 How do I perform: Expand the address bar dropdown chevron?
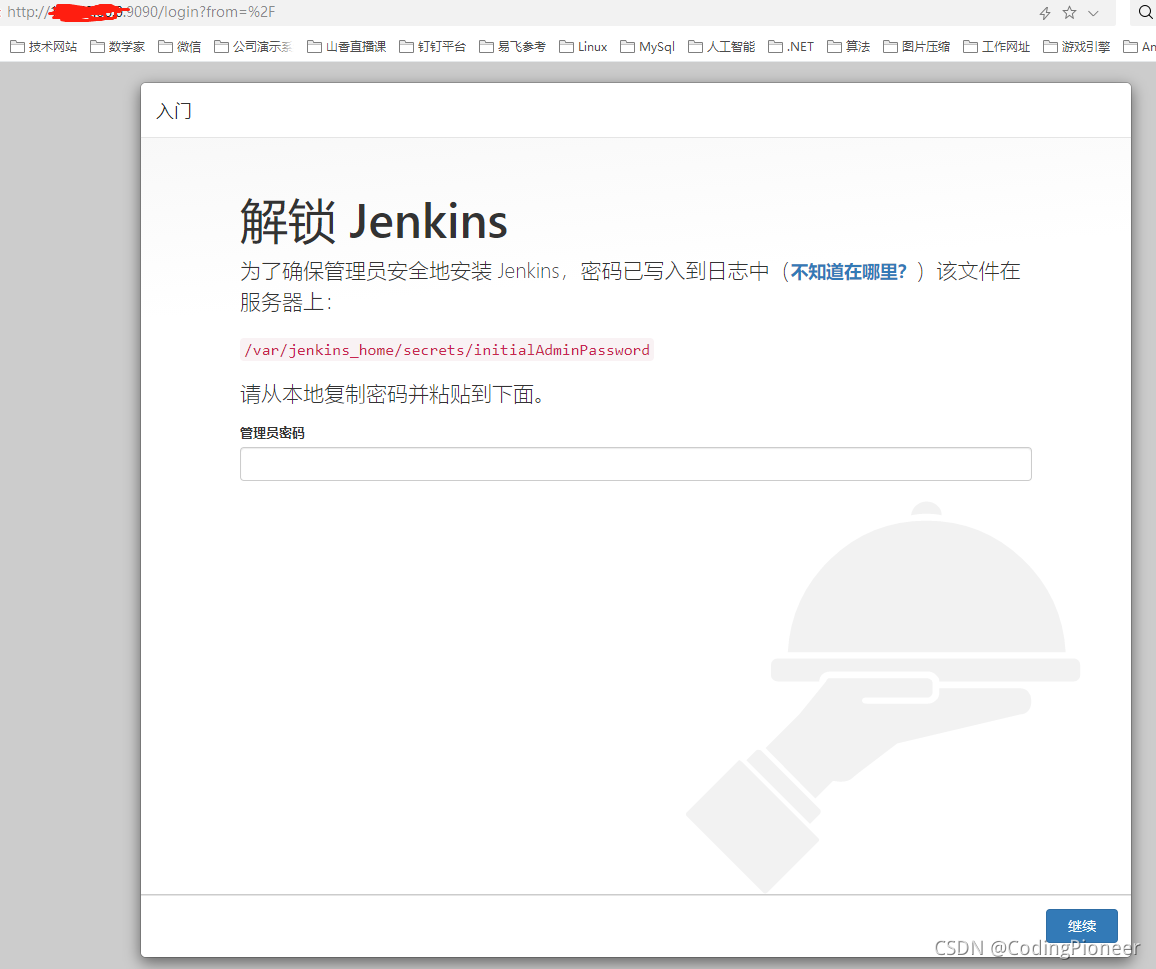click(1093, 13)
